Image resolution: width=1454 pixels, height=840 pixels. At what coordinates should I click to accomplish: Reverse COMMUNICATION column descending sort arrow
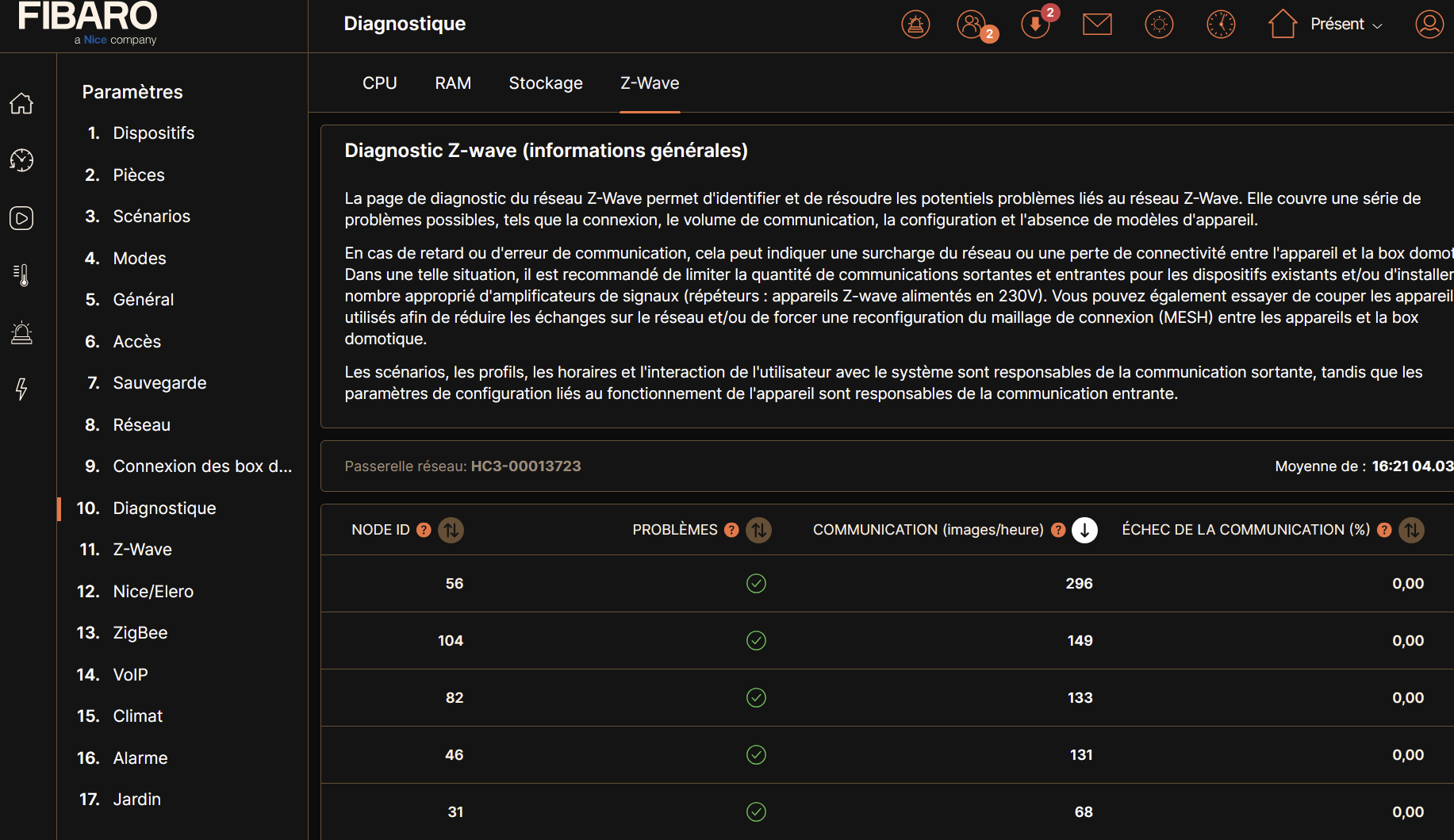click(x=1084, y=530)
